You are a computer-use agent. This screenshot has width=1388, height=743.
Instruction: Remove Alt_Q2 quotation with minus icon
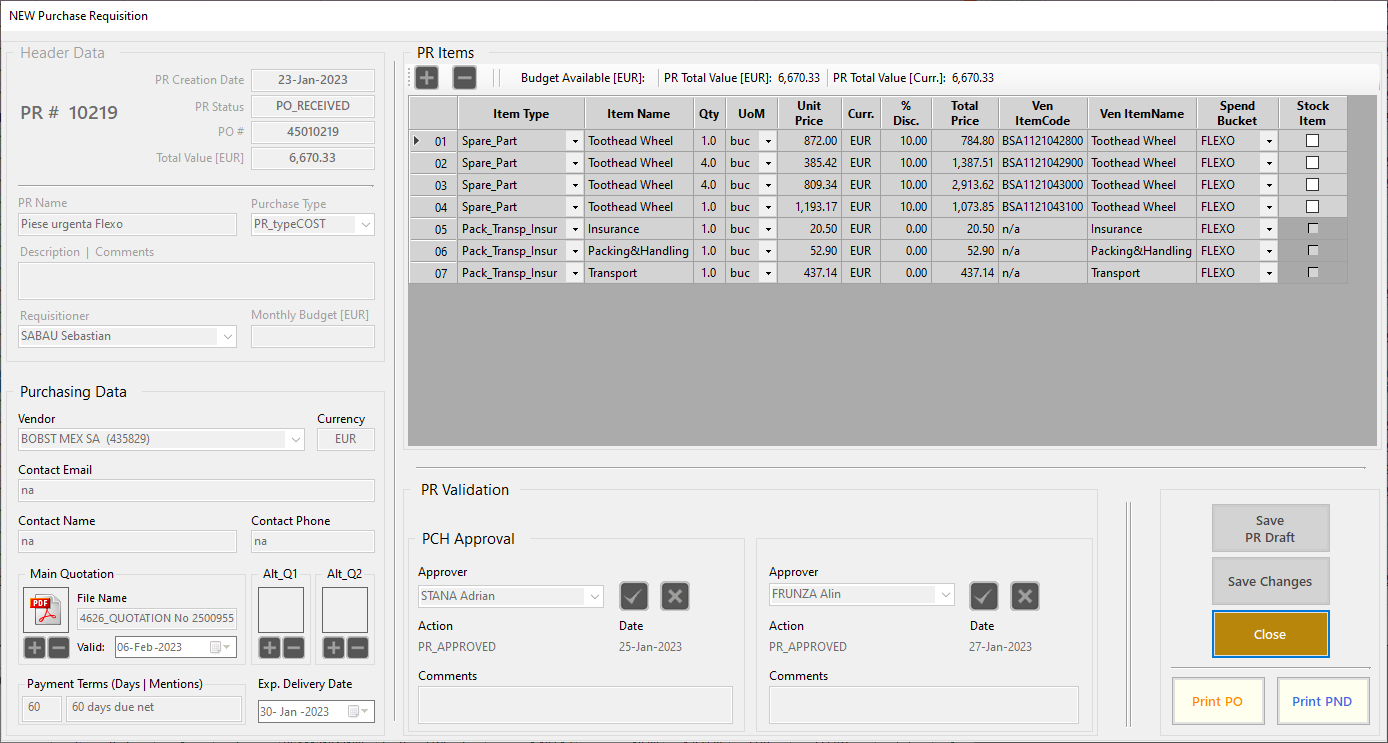click(358, 648)
